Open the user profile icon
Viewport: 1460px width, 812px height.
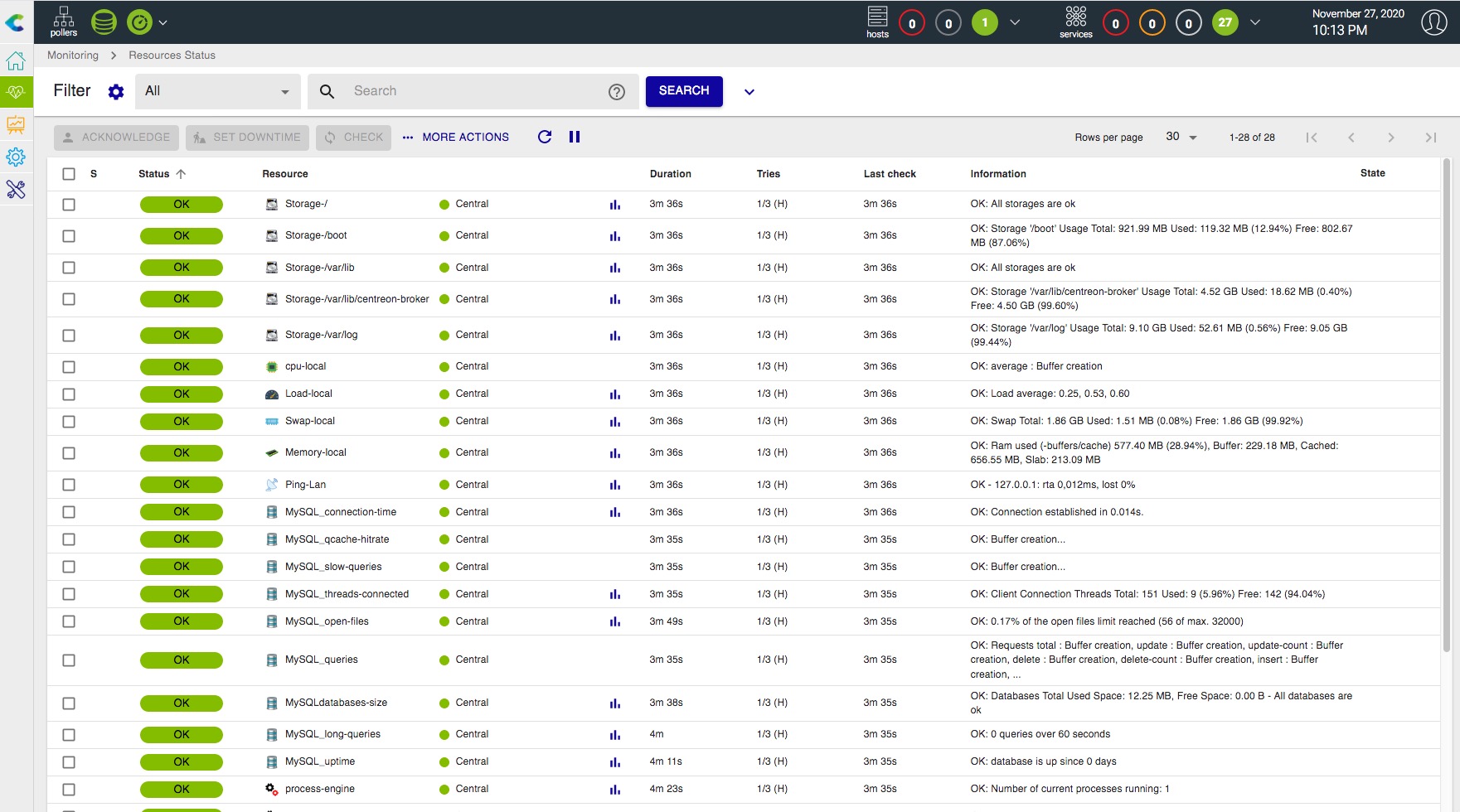[1433, 22]
